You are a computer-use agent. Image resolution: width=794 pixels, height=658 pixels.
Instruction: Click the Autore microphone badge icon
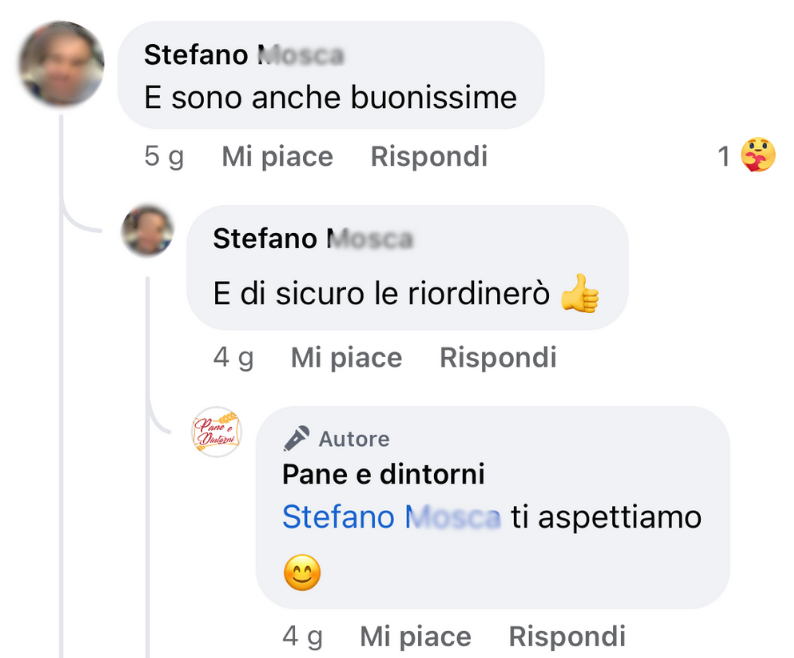296,439
